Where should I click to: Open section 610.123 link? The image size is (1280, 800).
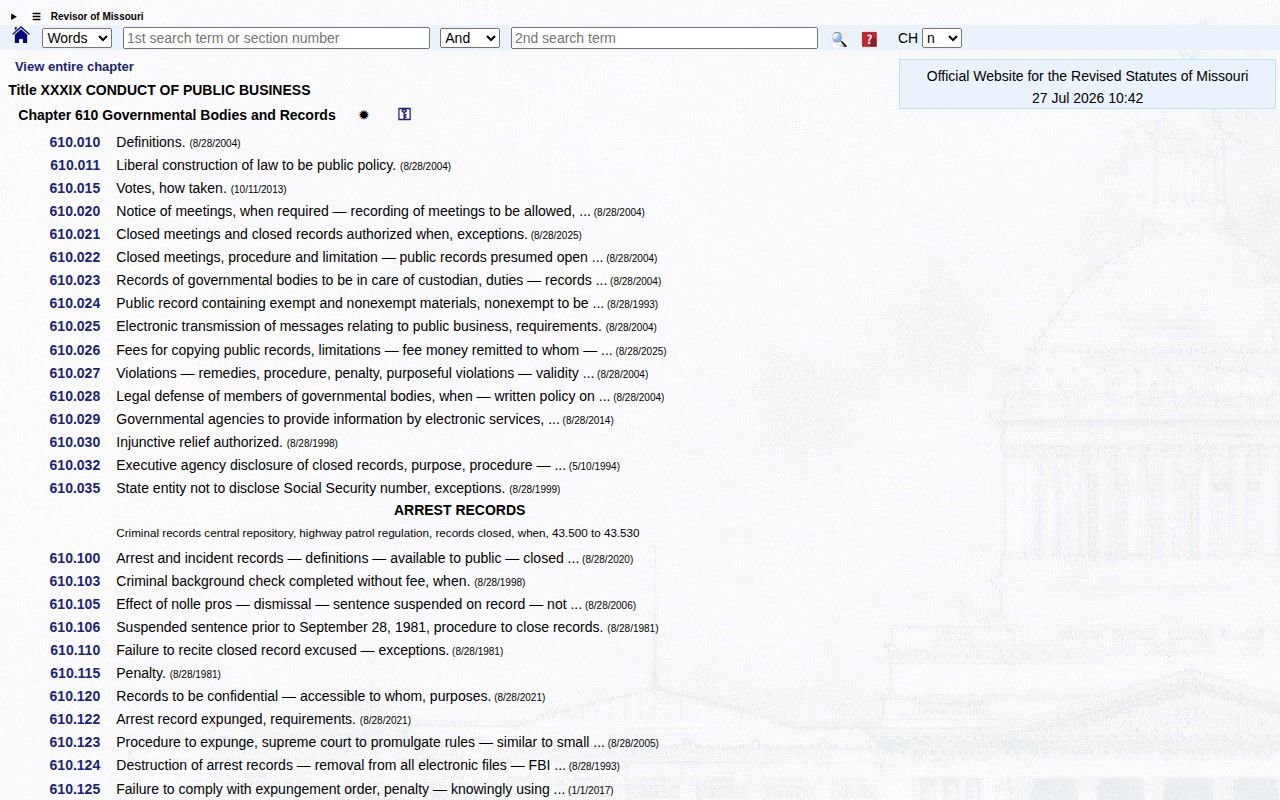[x=75, y=742]
